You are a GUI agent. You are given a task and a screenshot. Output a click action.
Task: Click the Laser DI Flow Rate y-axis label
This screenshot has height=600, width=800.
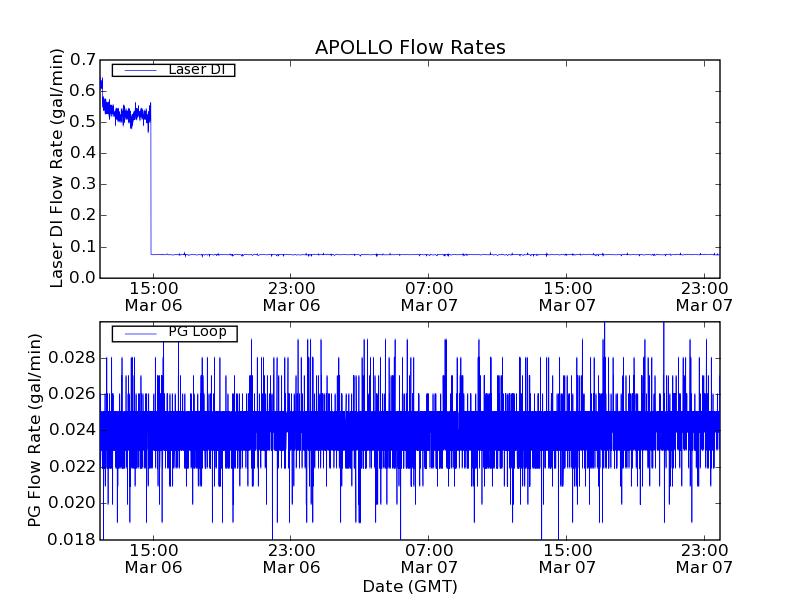(57, 168)
